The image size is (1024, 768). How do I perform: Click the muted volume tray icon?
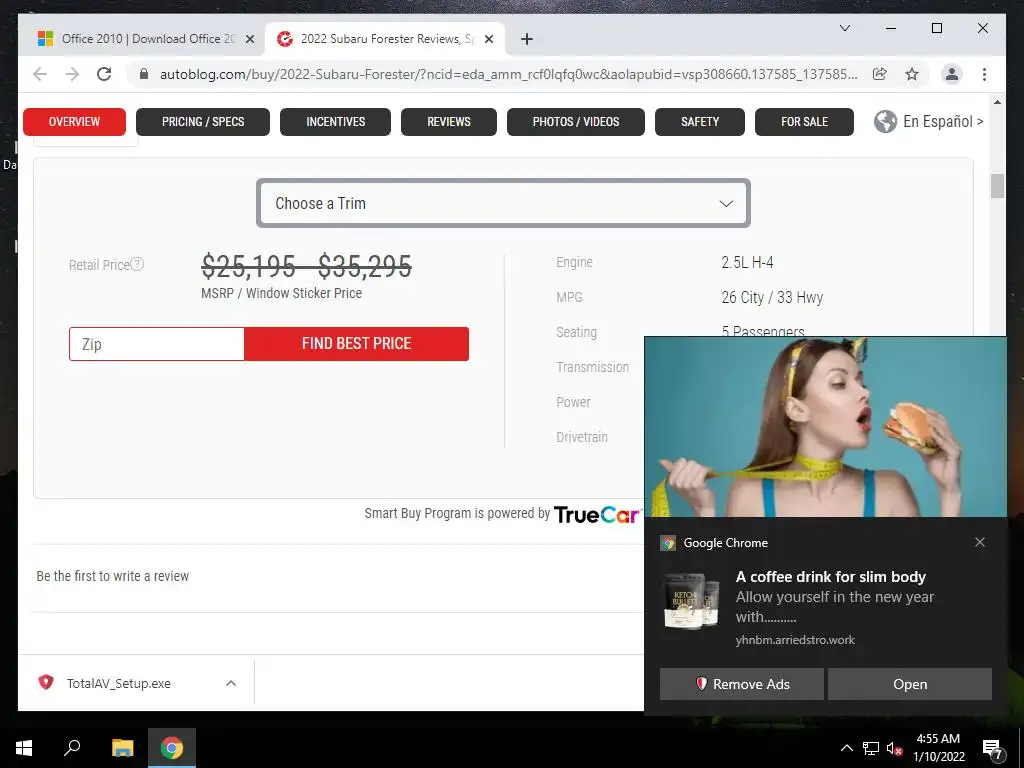tap(895, 748)
